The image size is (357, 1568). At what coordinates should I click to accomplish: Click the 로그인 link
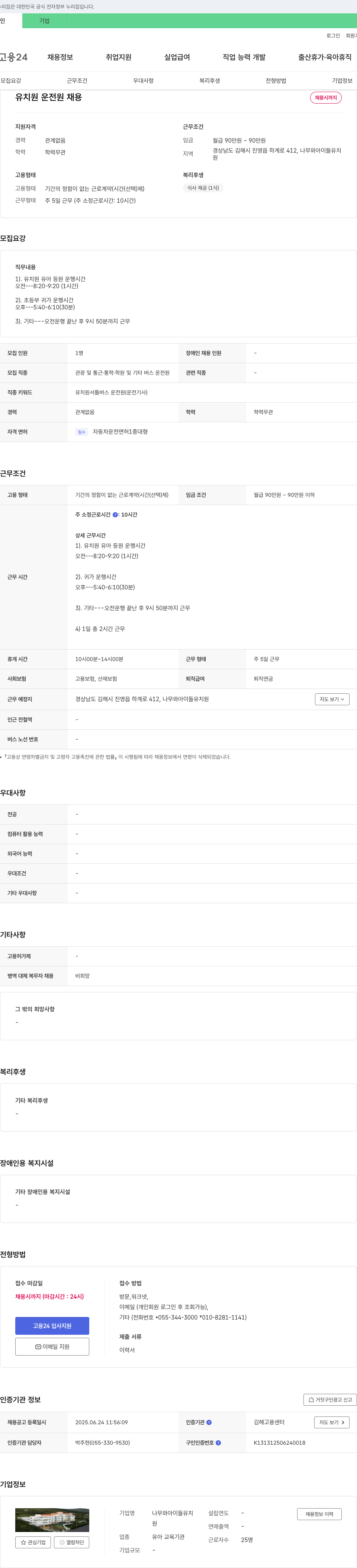tap(333, 36)
